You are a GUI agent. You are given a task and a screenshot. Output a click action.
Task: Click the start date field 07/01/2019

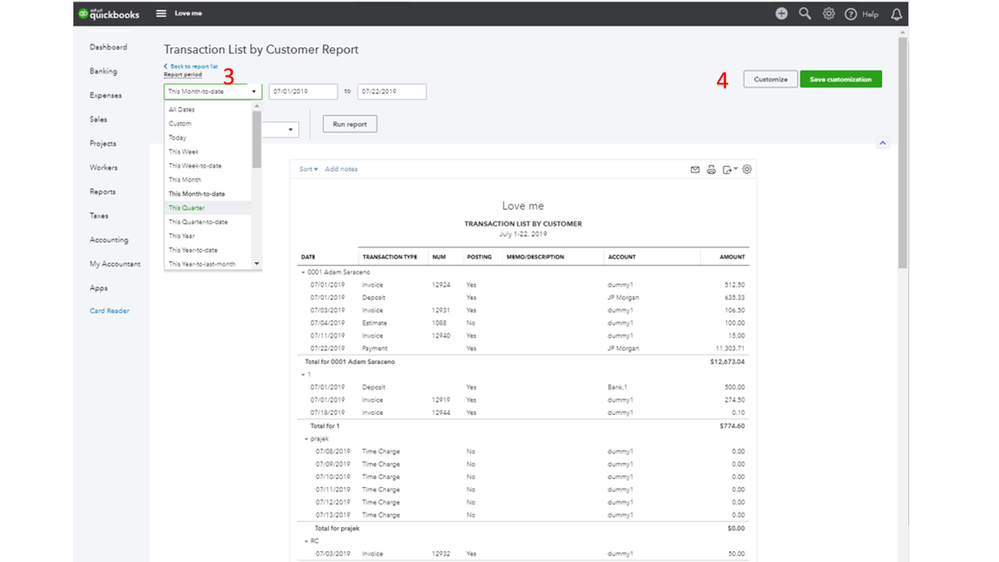303,92
